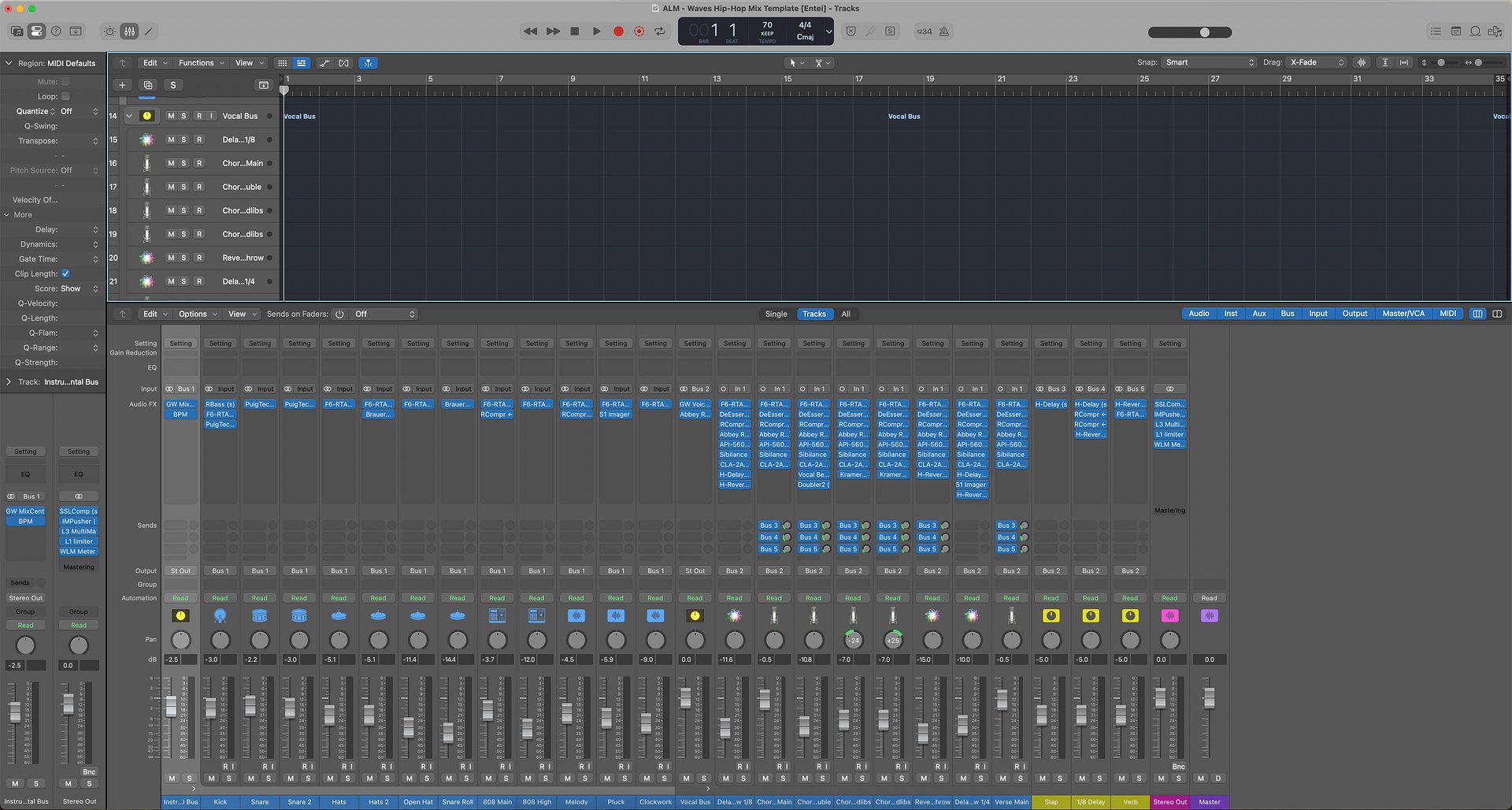Switch the mixer to All view
The width and height of the screenshot is (1512, 810).
(846, 314)
